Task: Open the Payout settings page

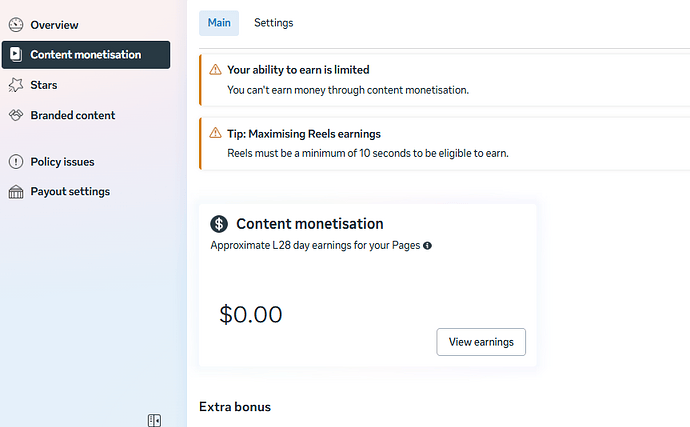Action: [70, 191]
